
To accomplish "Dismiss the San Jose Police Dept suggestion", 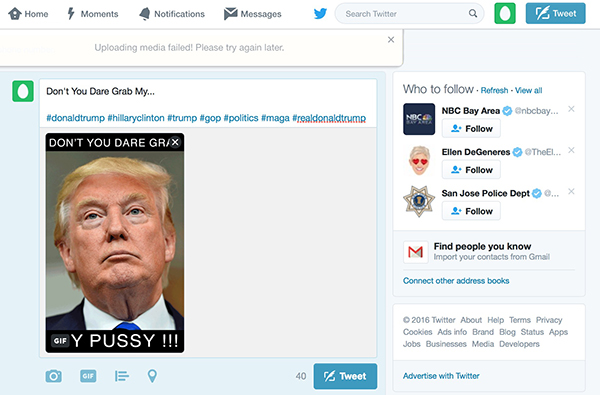I will (571, 191).
